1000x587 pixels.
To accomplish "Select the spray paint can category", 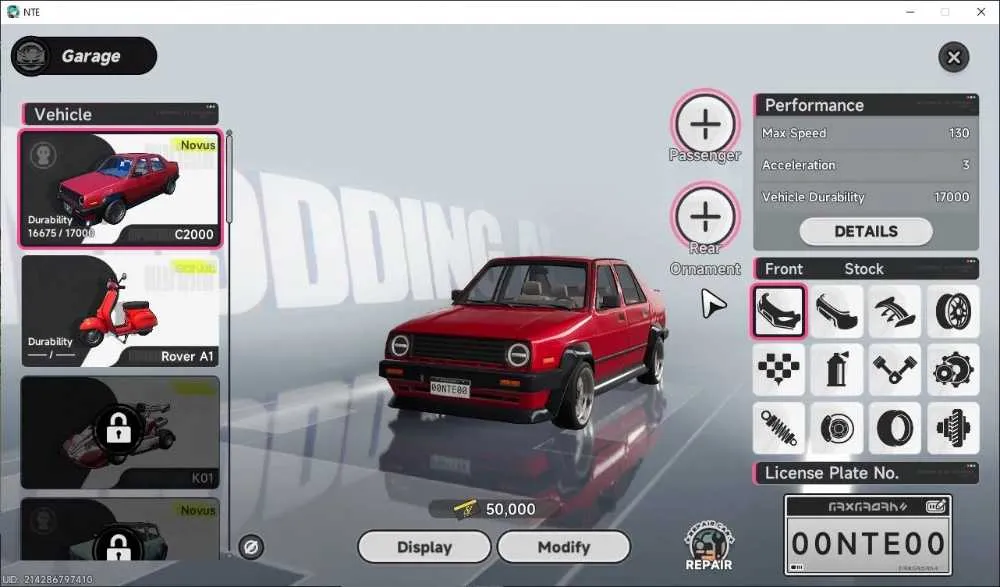I will (837, 369).
